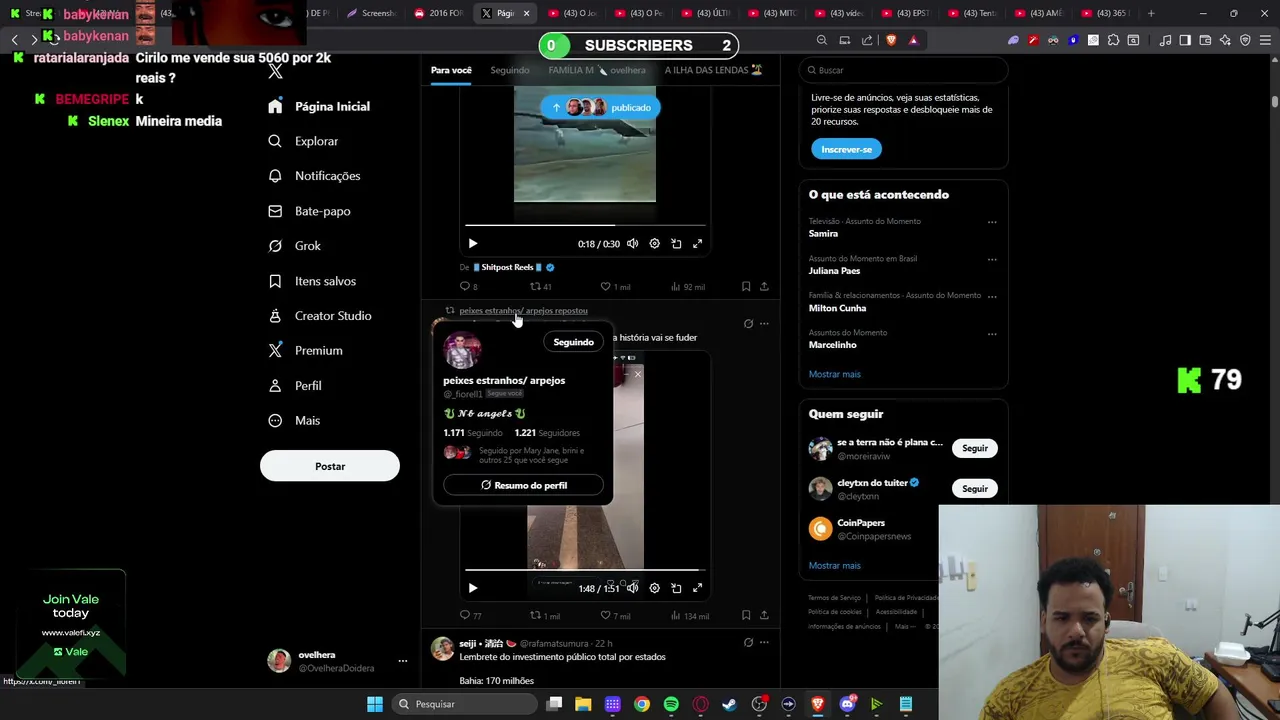Open more options for Marcelinho trend
1280x720 pixels.
(x=992, y=333)
